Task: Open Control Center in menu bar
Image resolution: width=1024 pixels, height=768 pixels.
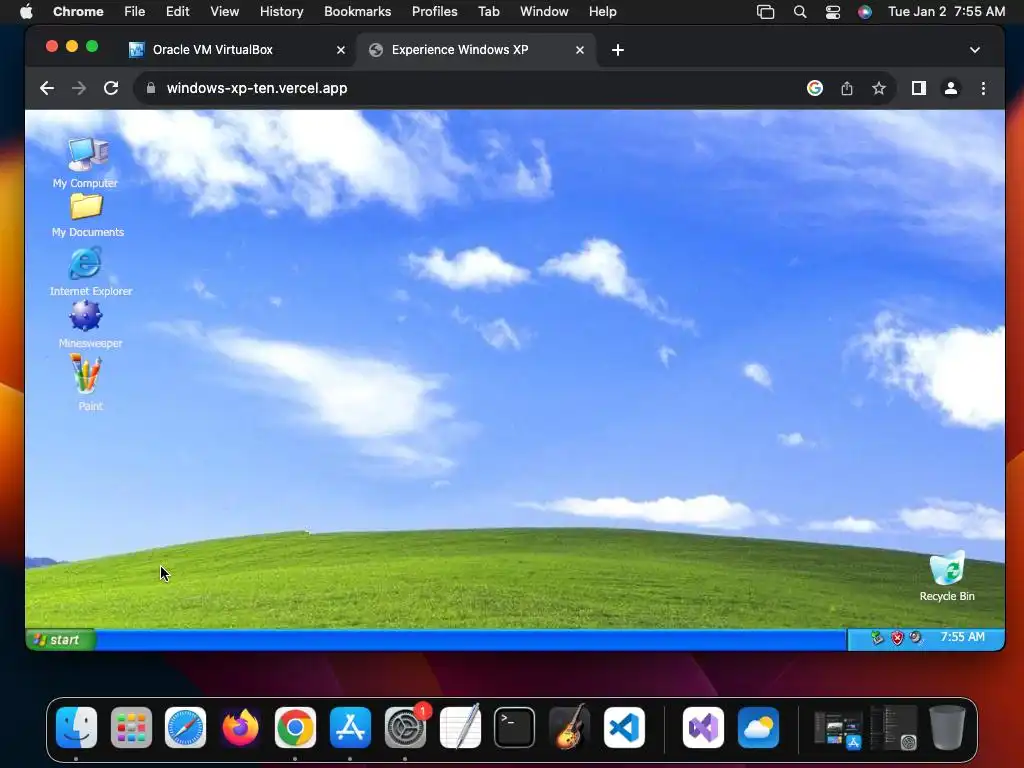Action: coord(833,12)
